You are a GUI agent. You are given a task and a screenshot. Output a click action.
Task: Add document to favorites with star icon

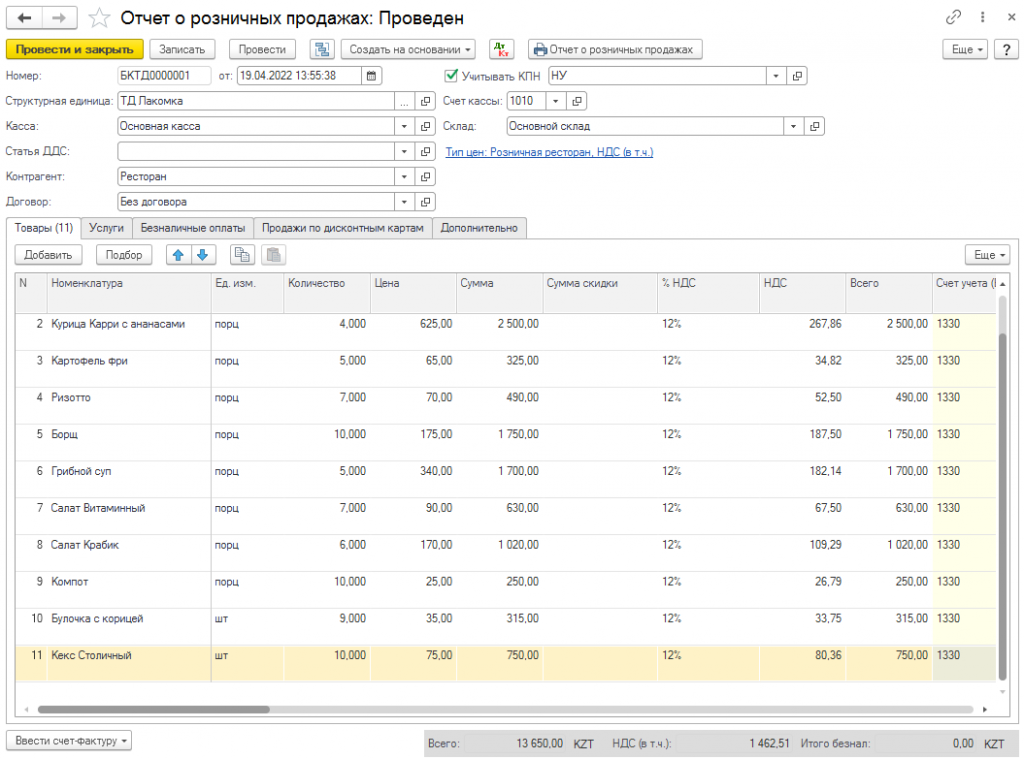click(99, 18)
